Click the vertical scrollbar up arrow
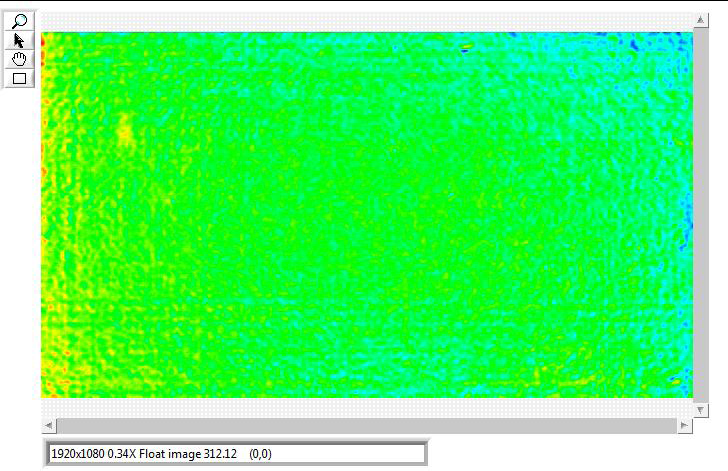The height and width of the screenshot is (471, 728). tap(701, 20)
